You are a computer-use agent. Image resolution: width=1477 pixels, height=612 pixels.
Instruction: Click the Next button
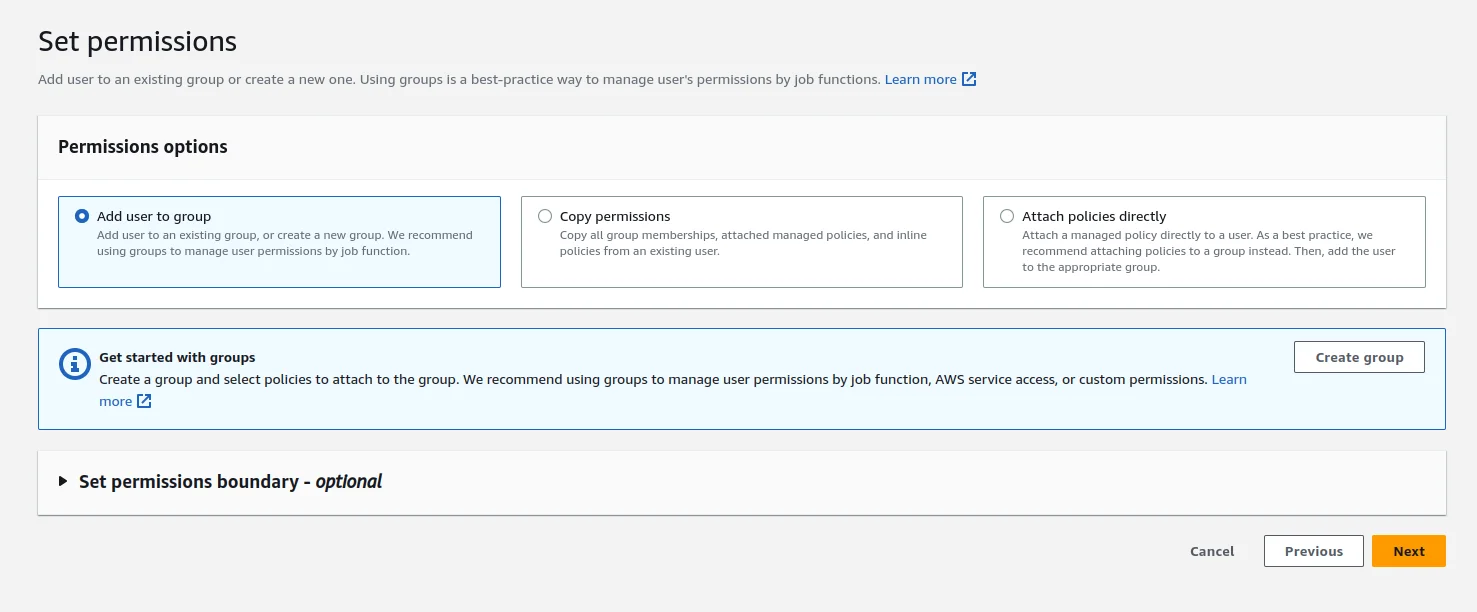coord(1408,551)
